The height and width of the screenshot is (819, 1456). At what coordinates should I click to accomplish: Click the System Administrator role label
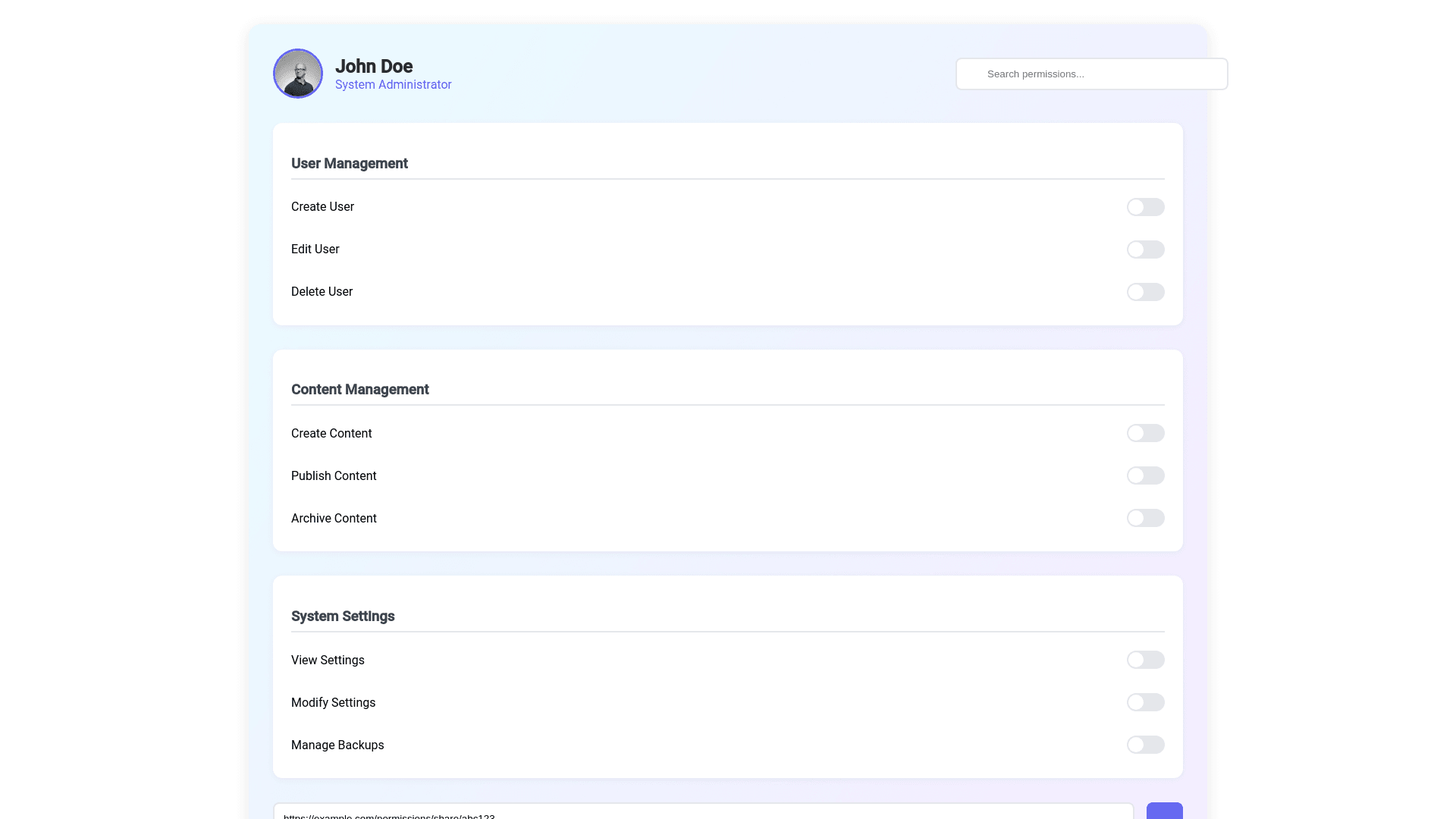pos(393,85)
